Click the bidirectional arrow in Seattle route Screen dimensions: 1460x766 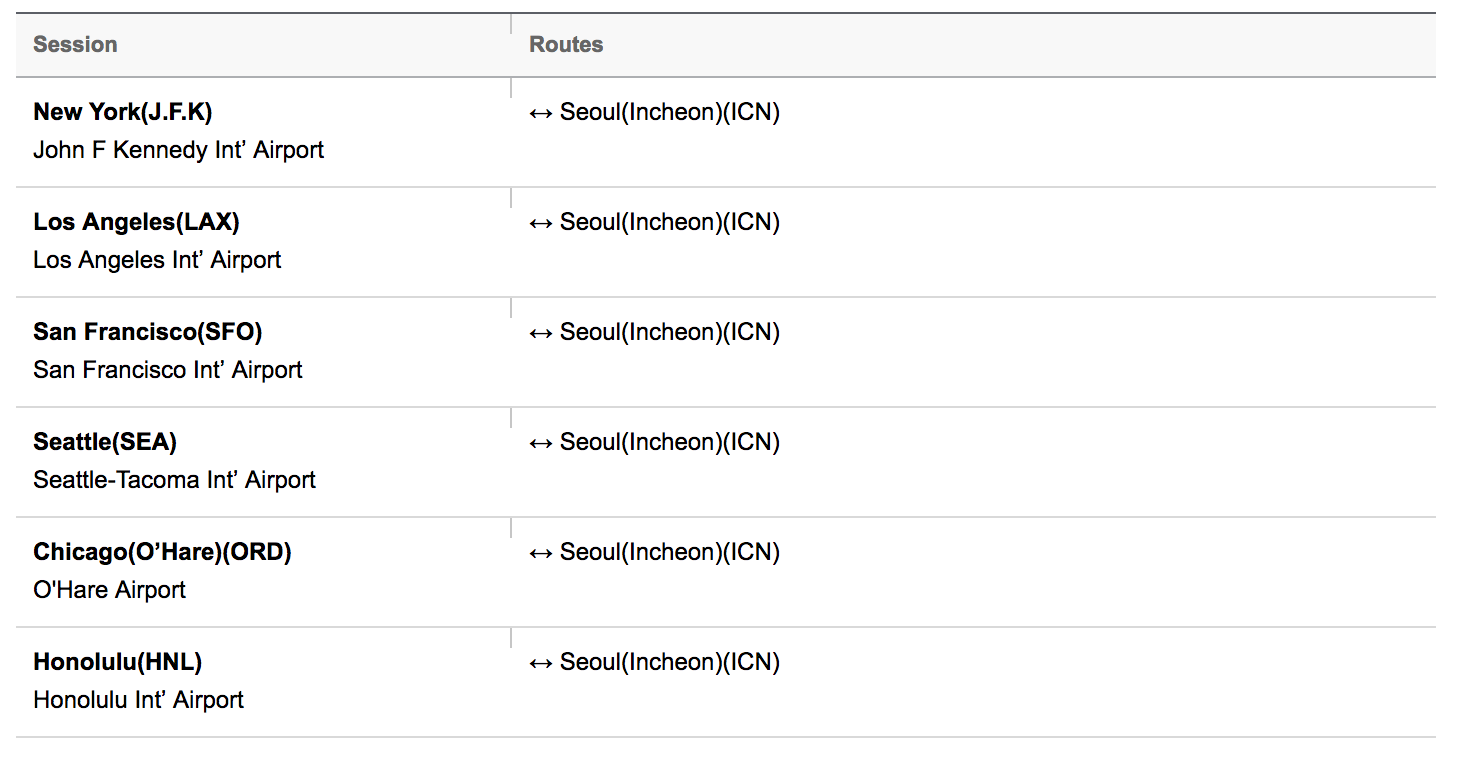[541, 443]
